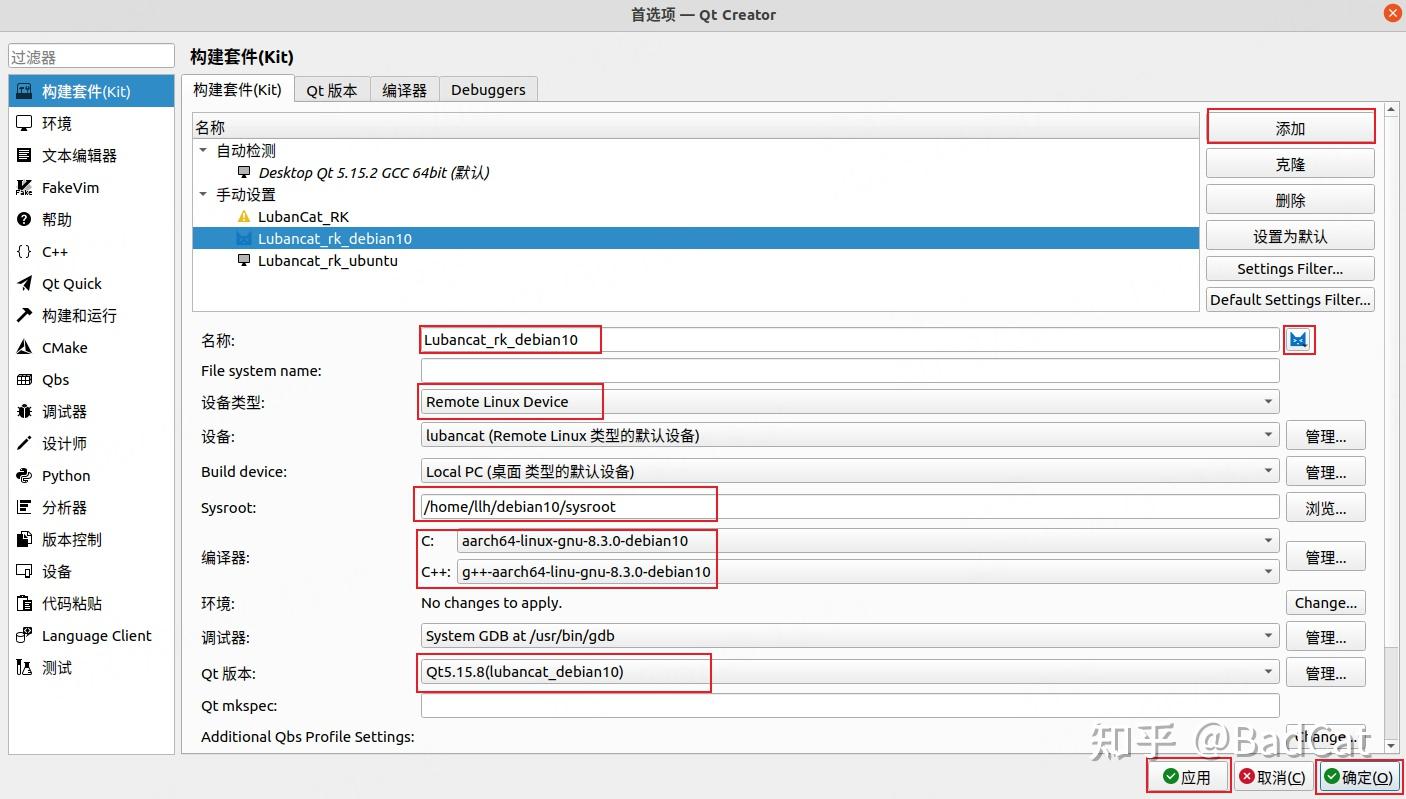This screenshot has height=799, width=1406.
Task: Open the Python snake icon
Action: pos(24,475)
